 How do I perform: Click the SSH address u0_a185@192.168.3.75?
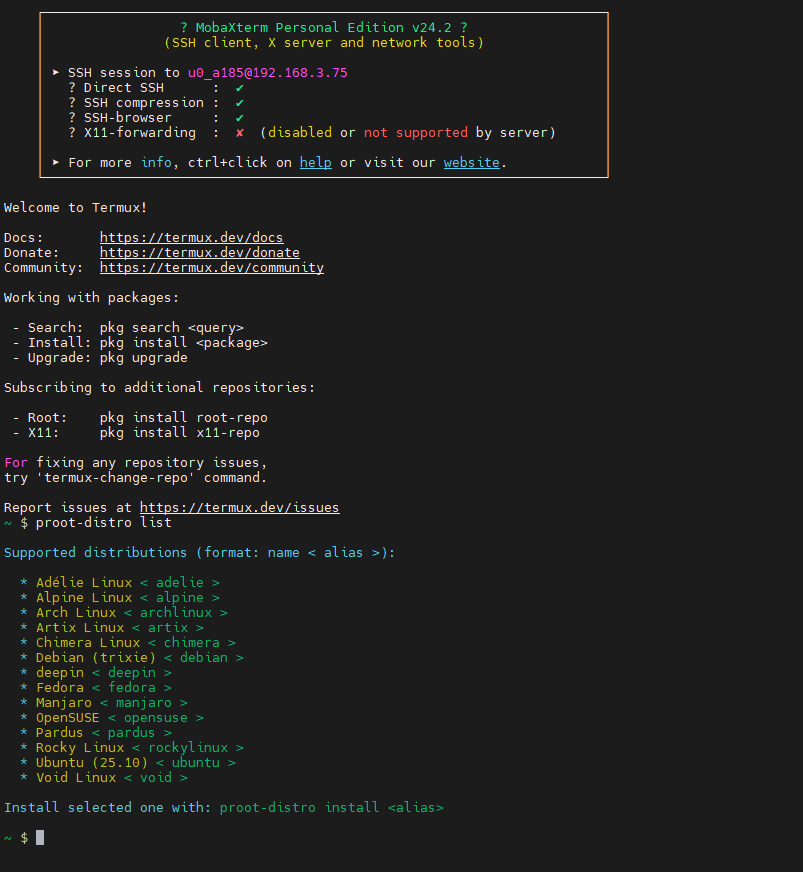[267, 73]
